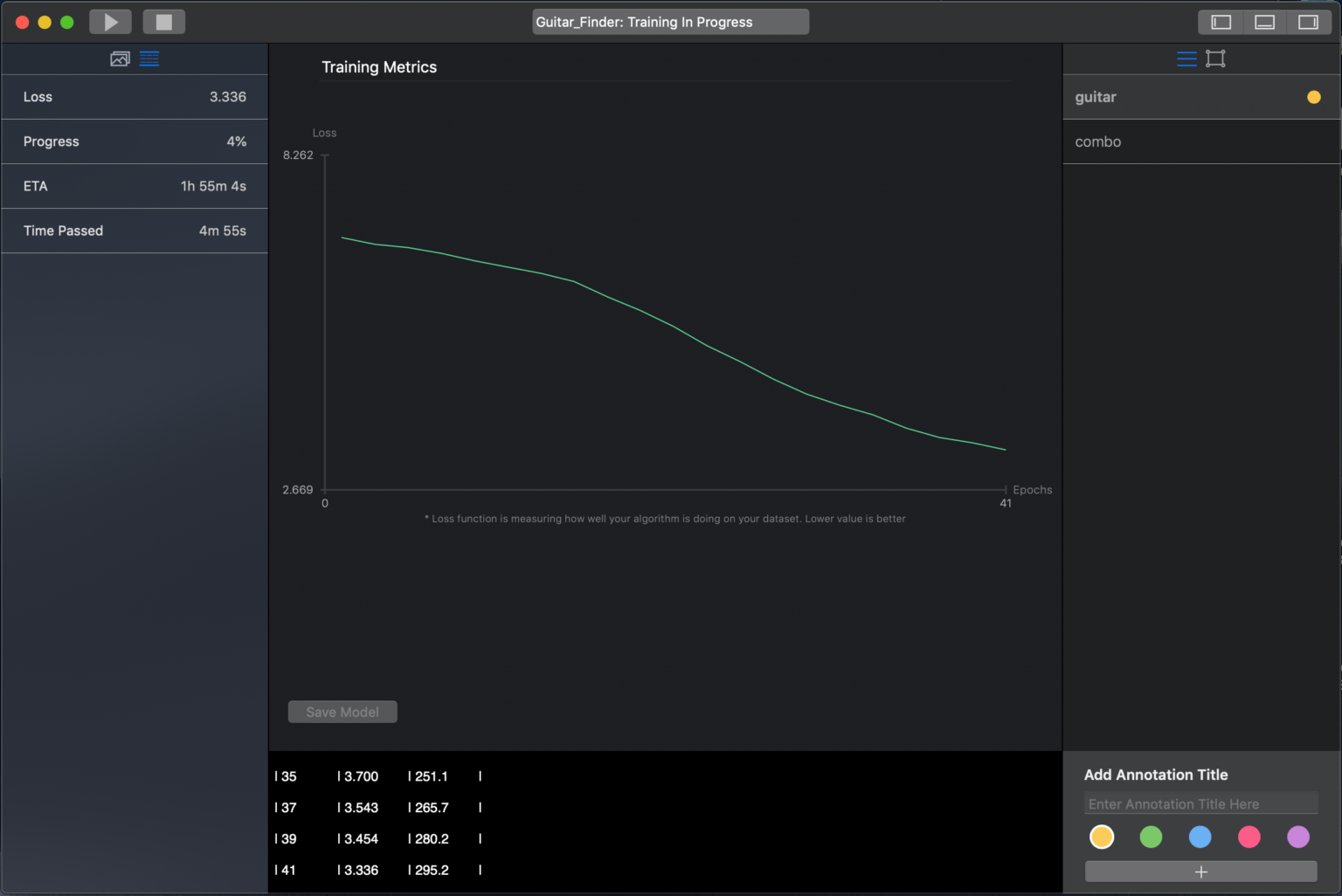Pick the green annotation color
Screen dimensions: 1342x896
1151,837
